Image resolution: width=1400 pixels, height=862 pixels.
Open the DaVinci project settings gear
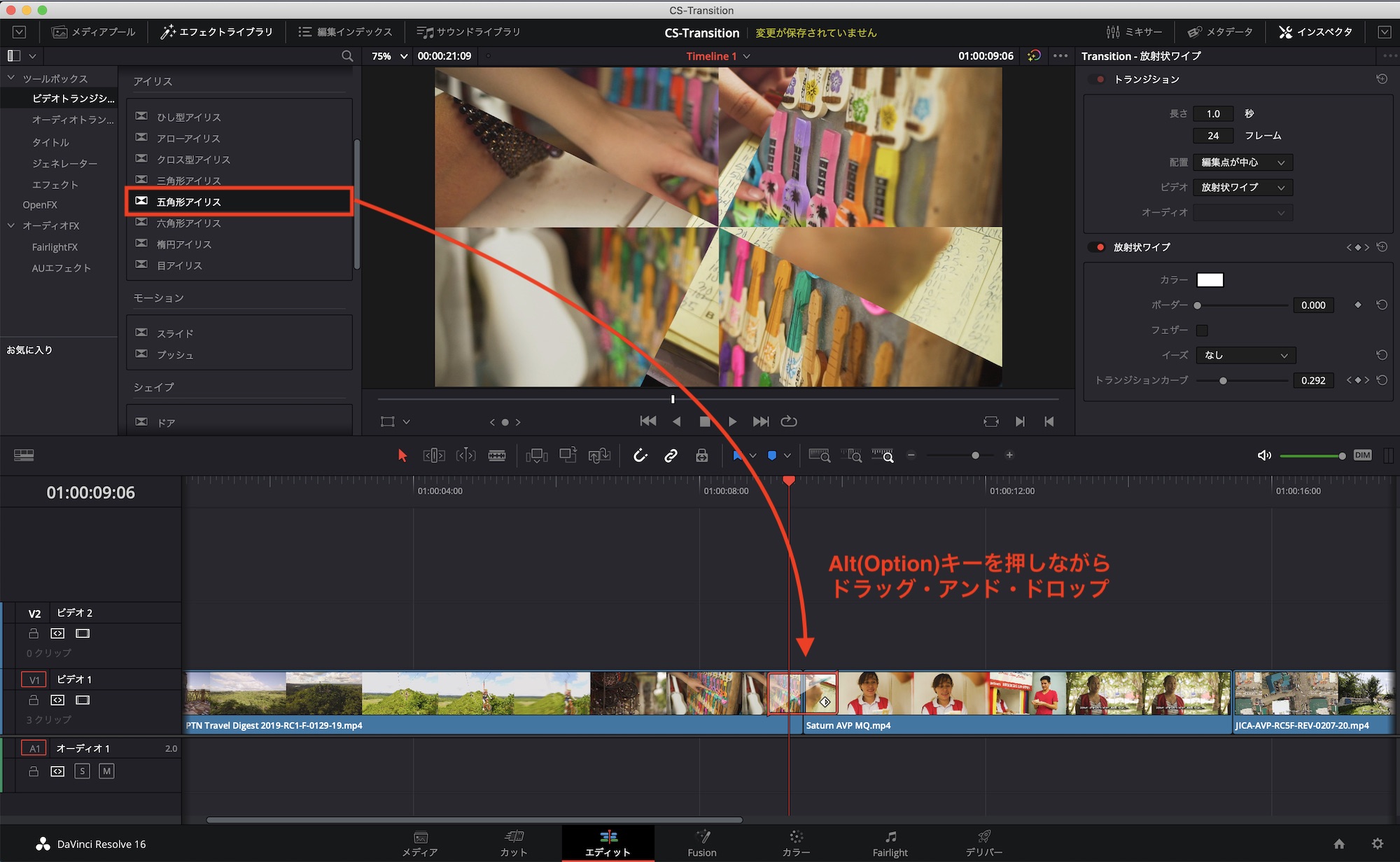tap(1377, 844)
